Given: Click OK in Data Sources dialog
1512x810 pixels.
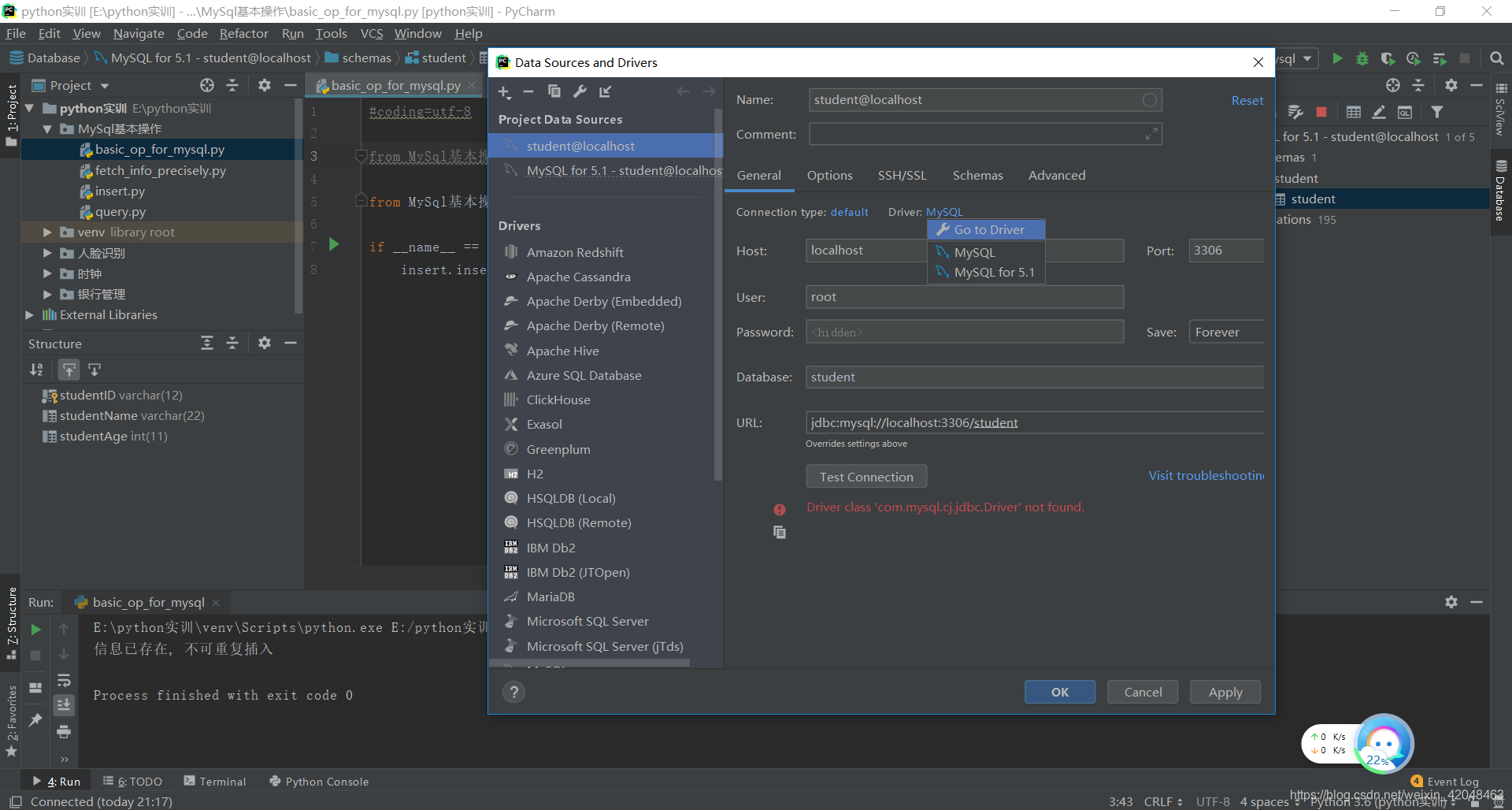Looking at the screenshot, I should 1060,692.
